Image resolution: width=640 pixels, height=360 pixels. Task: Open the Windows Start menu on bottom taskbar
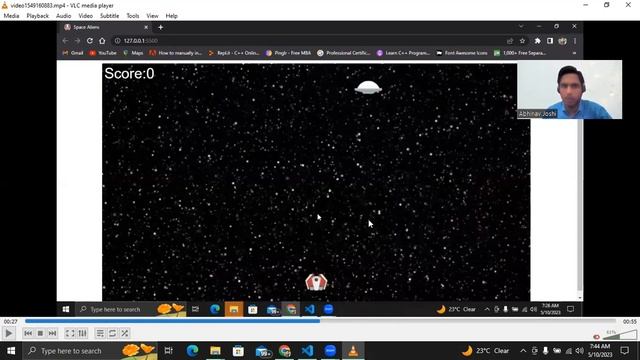(11, 351)
